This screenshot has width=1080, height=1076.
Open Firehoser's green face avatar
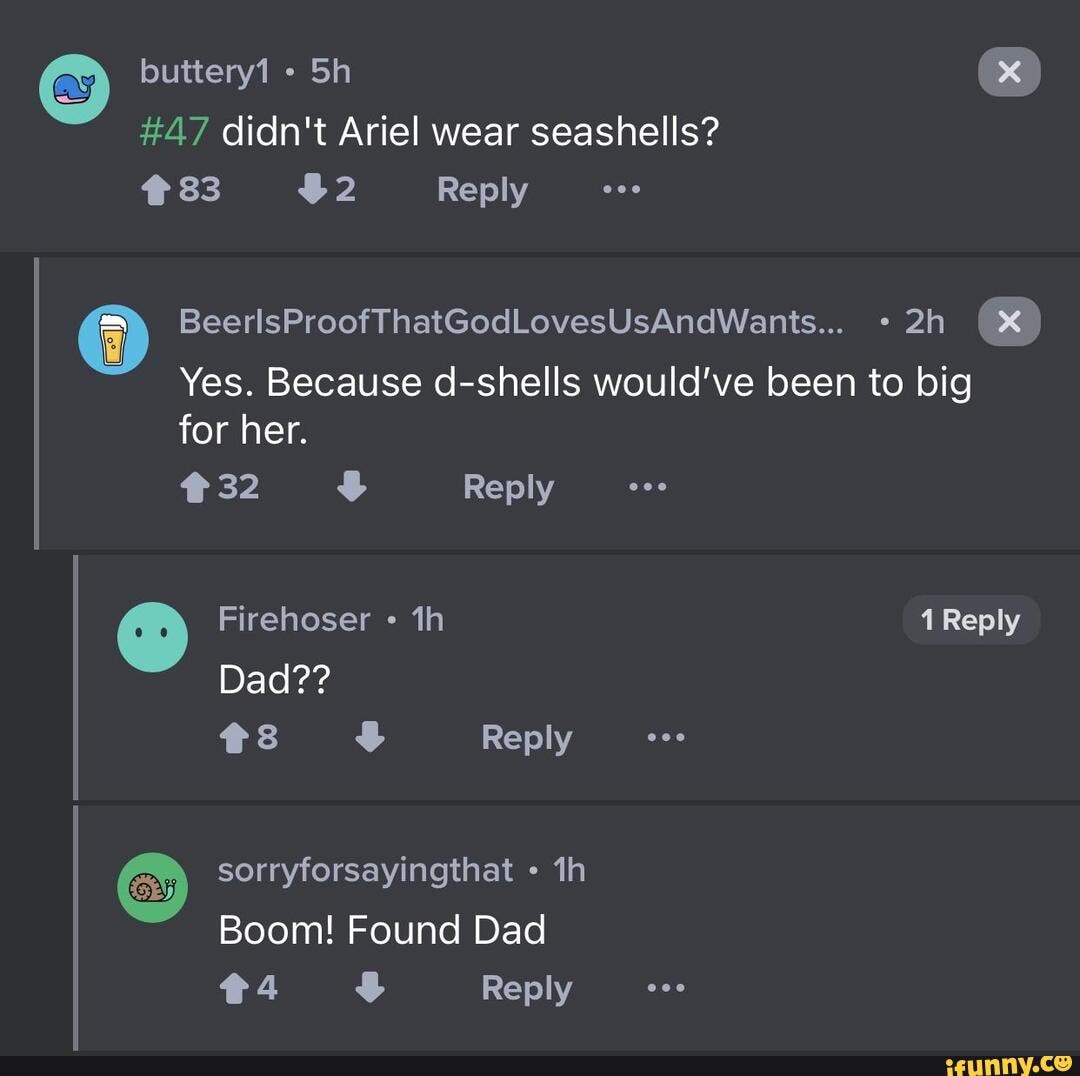coord(153,636)
